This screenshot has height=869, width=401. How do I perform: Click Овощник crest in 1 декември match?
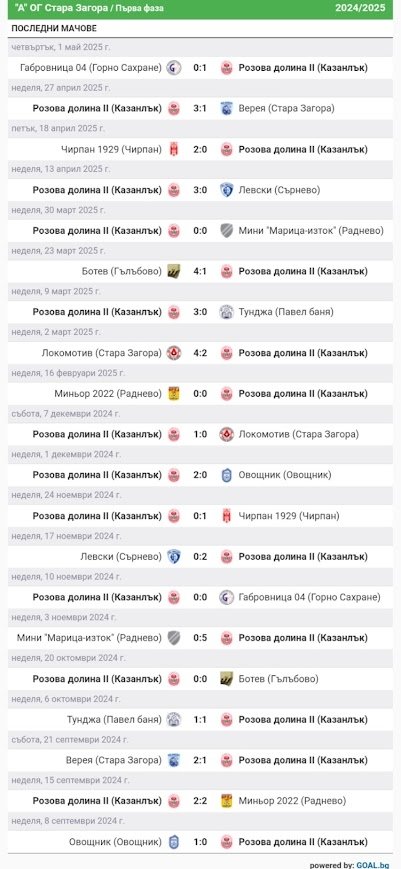point(226,475)
